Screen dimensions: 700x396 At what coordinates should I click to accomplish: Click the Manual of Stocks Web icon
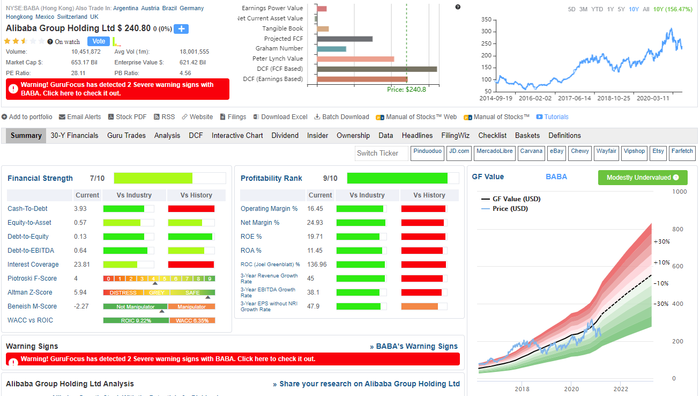click(x=380, y=117)
